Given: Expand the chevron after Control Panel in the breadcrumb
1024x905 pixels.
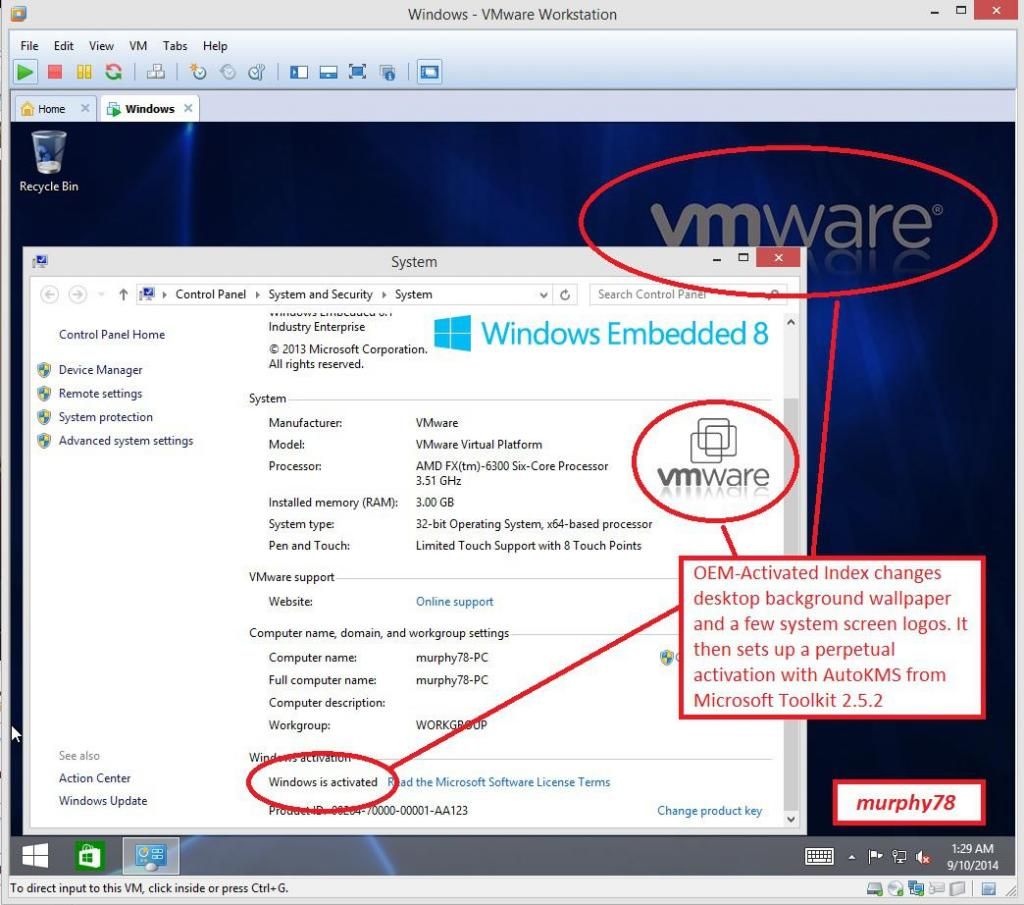Looking at the screenshot, I should pos(257,294).
